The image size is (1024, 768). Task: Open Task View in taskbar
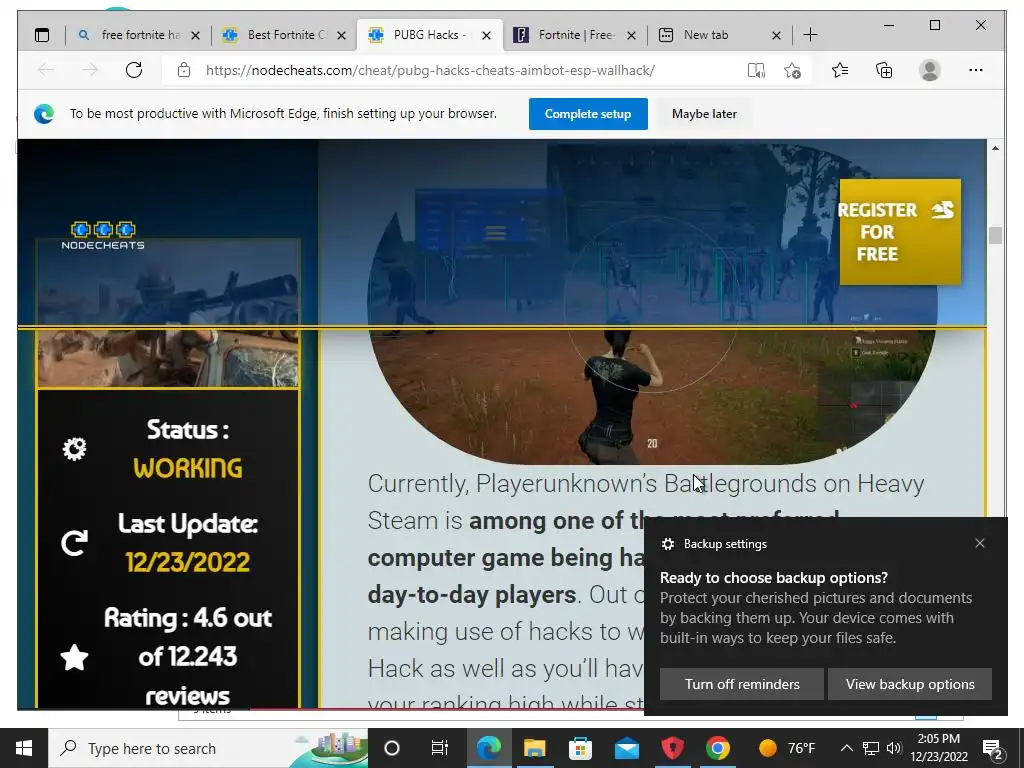(x=440, y=748)
